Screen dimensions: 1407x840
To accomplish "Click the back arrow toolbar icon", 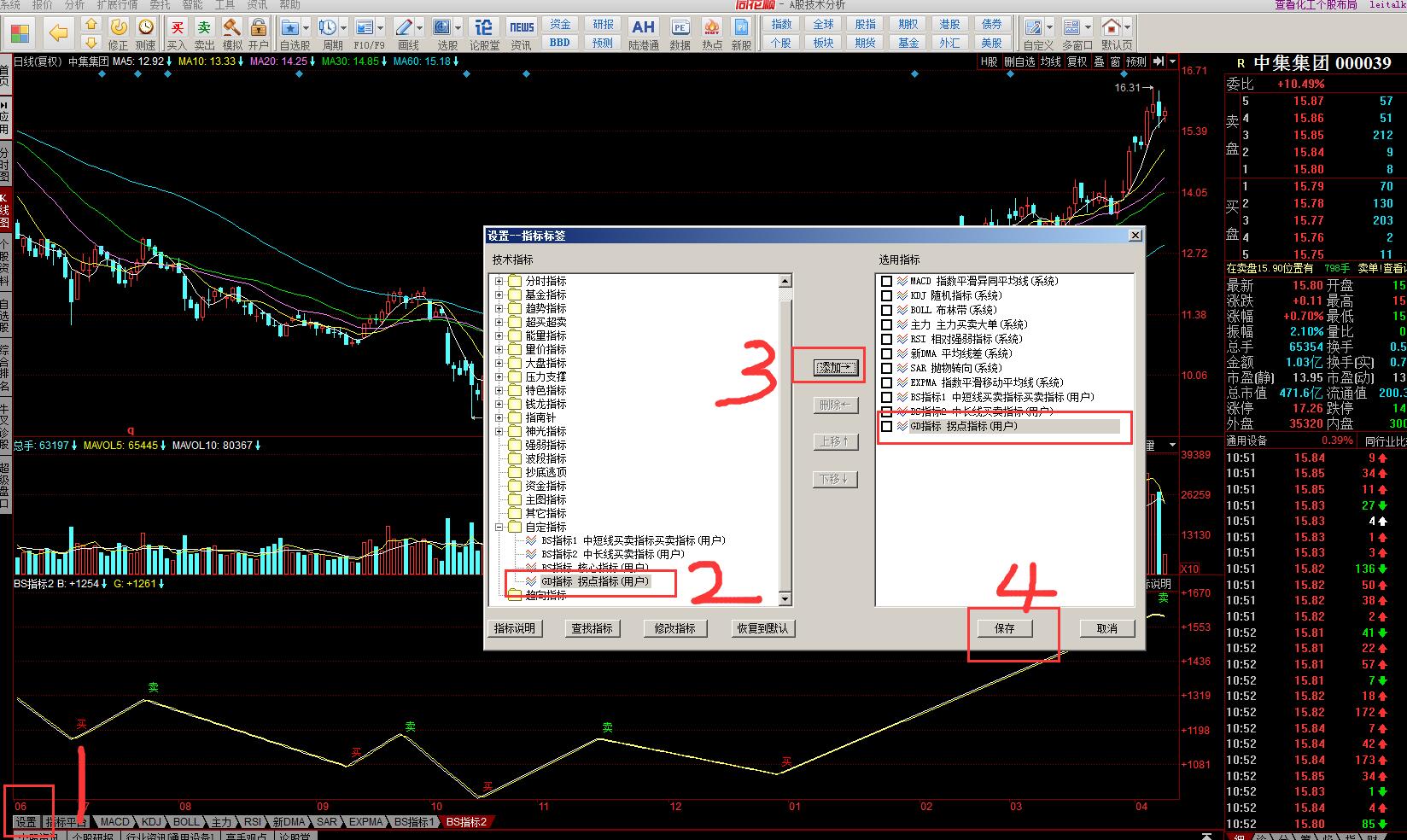I will click(x=58, y=33).
